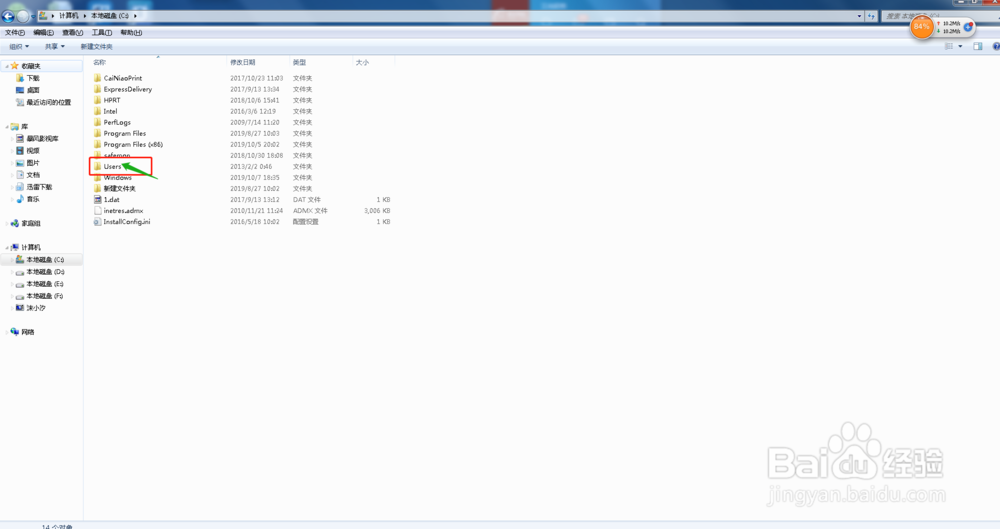The width and height of the screenshot is (1000, 529).
Task: Open 迅雷下载 library in sidebar
Action: pos(39,187)
